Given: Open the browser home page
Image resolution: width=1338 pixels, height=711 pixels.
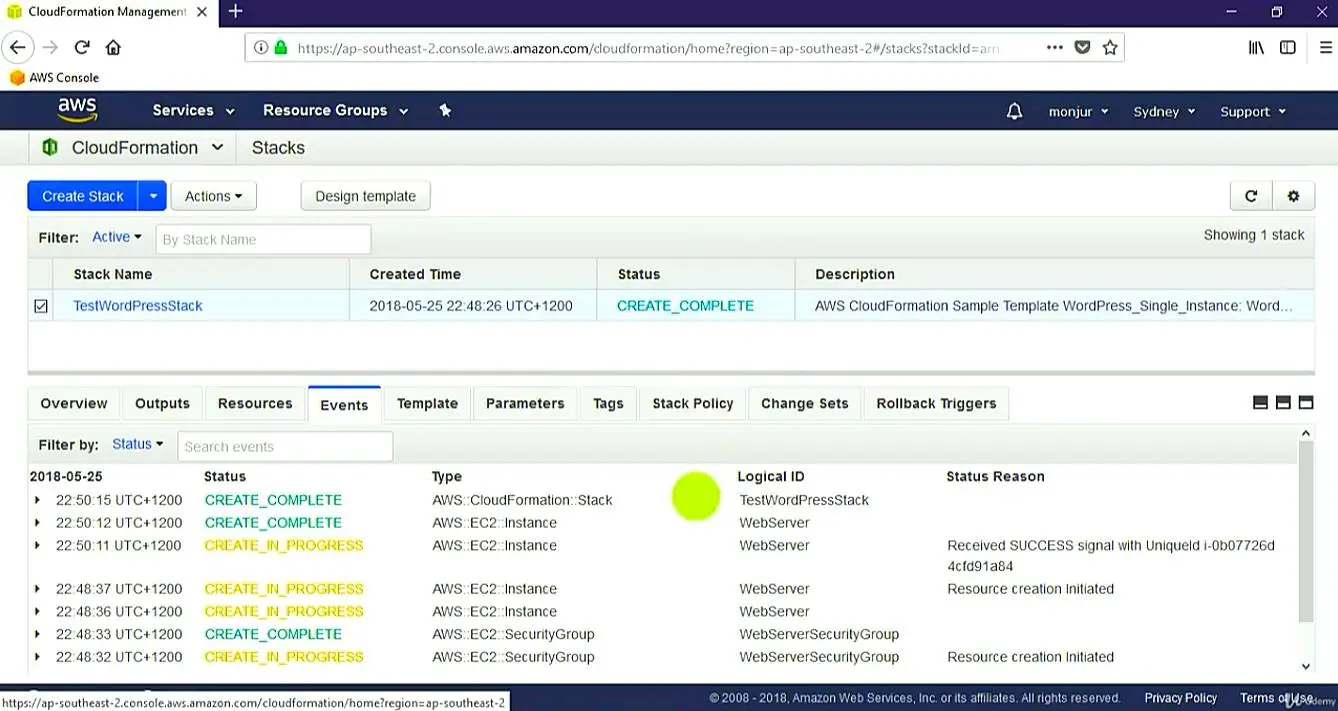Looking at the screenshot, I should coord(113,47).
